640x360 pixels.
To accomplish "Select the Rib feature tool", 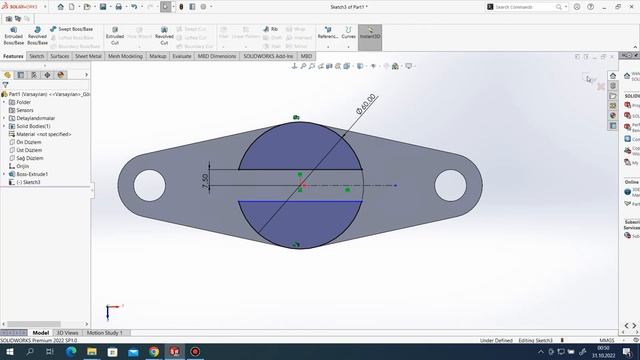I will click(271, 29).
